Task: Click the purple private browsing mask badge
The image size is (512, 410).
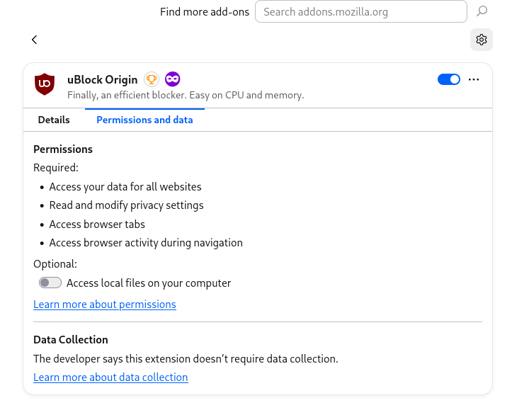Action: [x=172, y=79]
